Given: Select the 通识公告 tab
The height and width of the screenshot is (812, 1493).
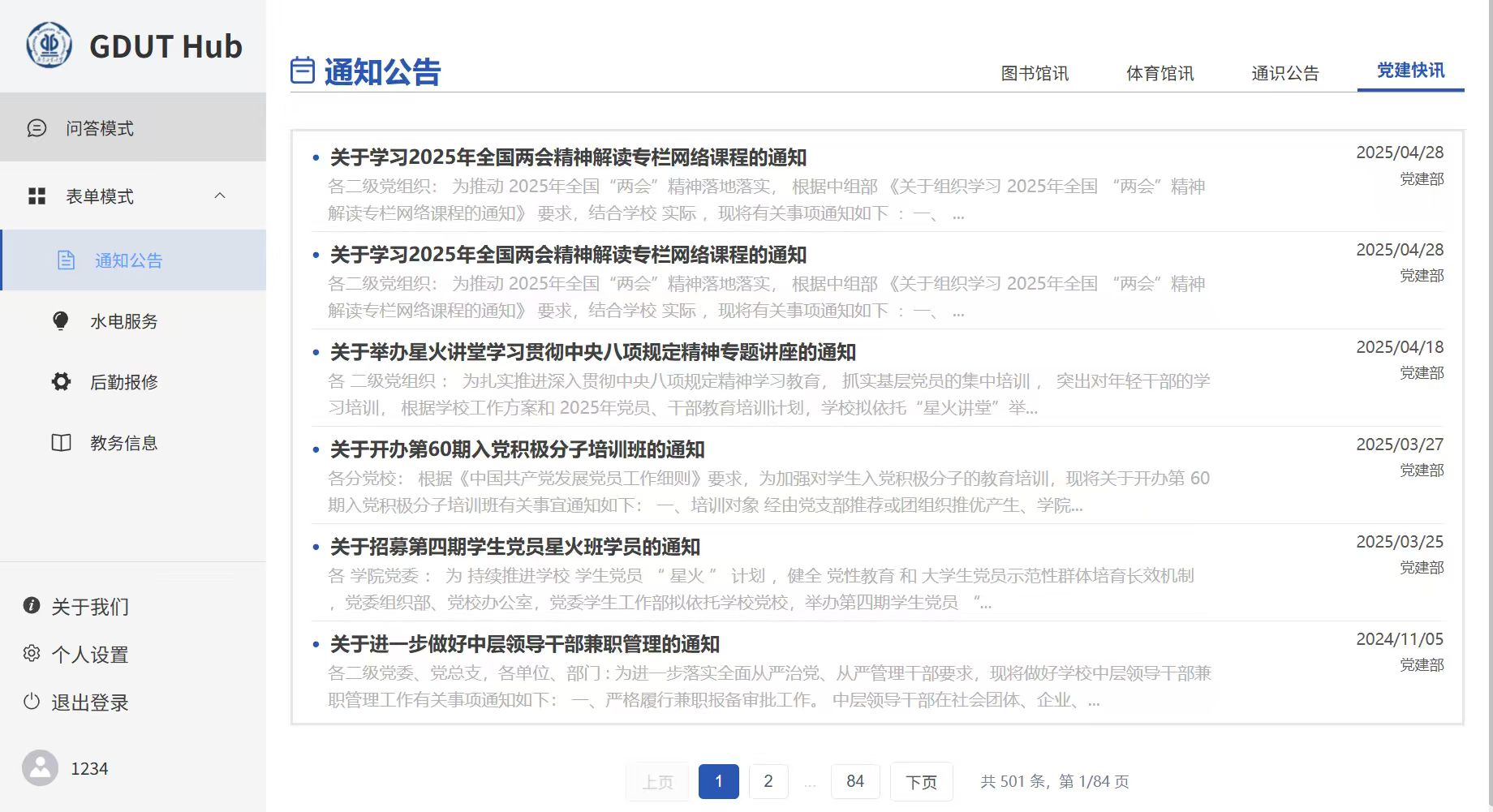Looking at the screenshot, I should click(1284, 74).
